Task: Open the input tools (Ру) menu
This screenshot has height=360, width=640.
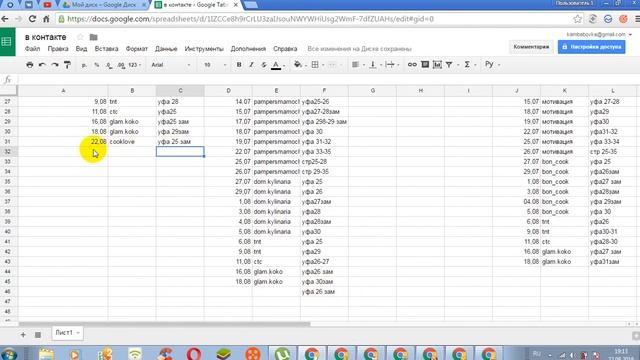Action: [x=491, y=64]
